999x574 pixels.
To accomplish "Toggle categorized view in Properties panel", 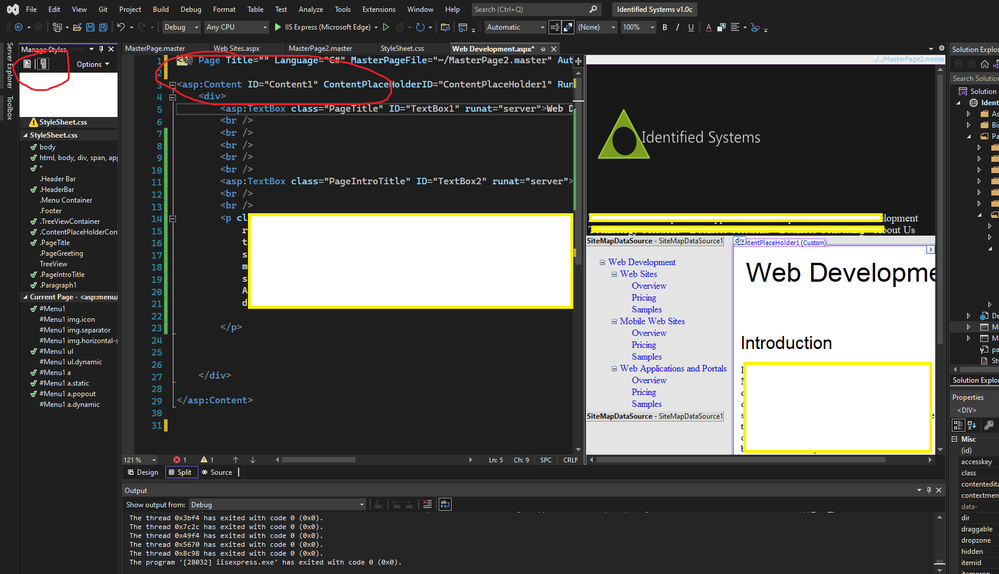I will coord(958,425).
